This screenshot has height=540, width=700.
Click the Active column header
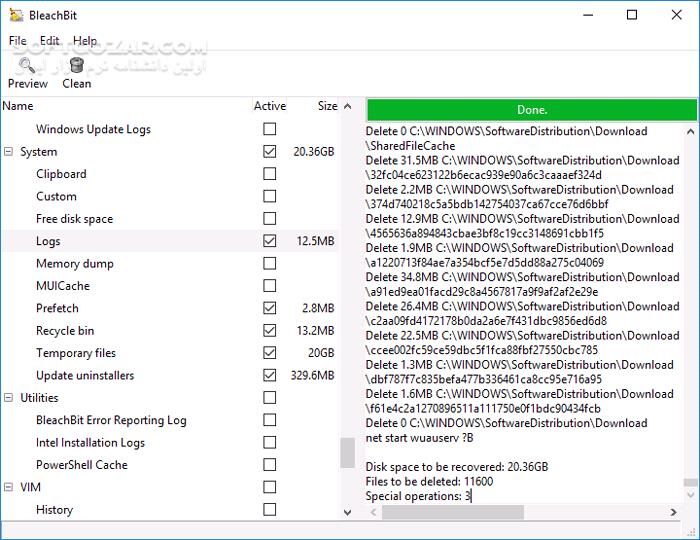[270, 106]
